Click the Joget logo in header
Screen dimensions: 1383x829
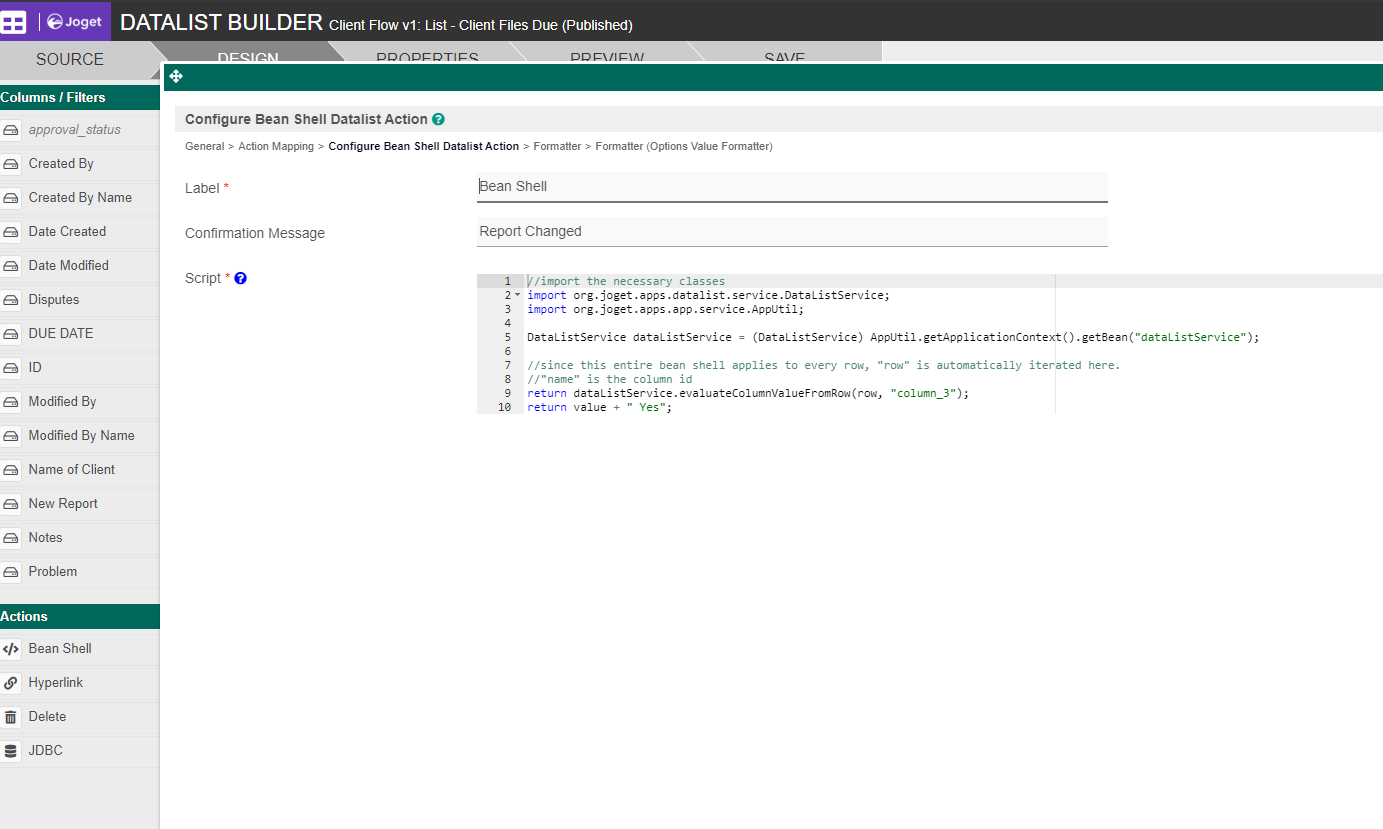[75, 22]
